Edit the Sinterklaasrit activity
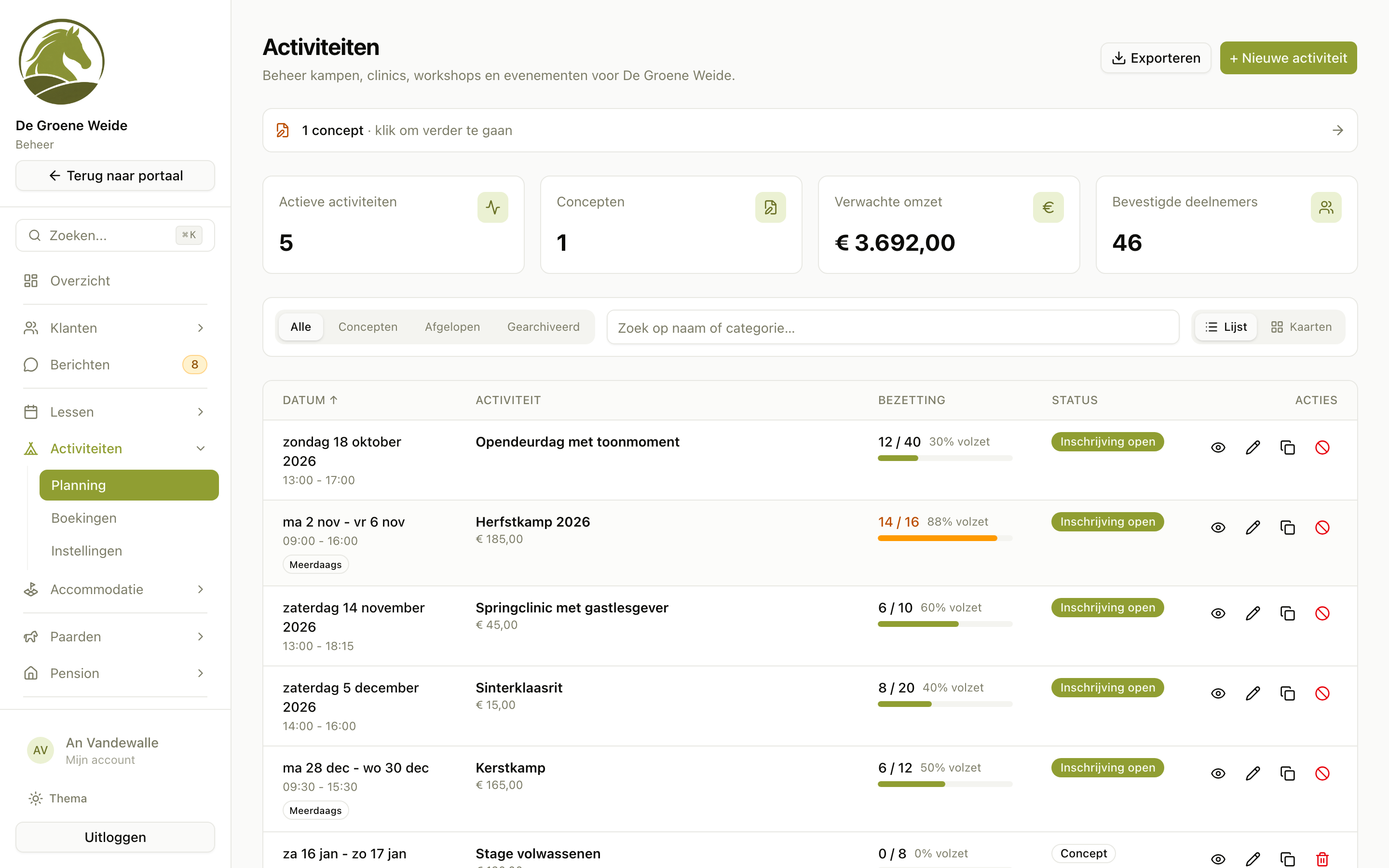This screenshot has height=868, width=1389. click(1253, 693)
